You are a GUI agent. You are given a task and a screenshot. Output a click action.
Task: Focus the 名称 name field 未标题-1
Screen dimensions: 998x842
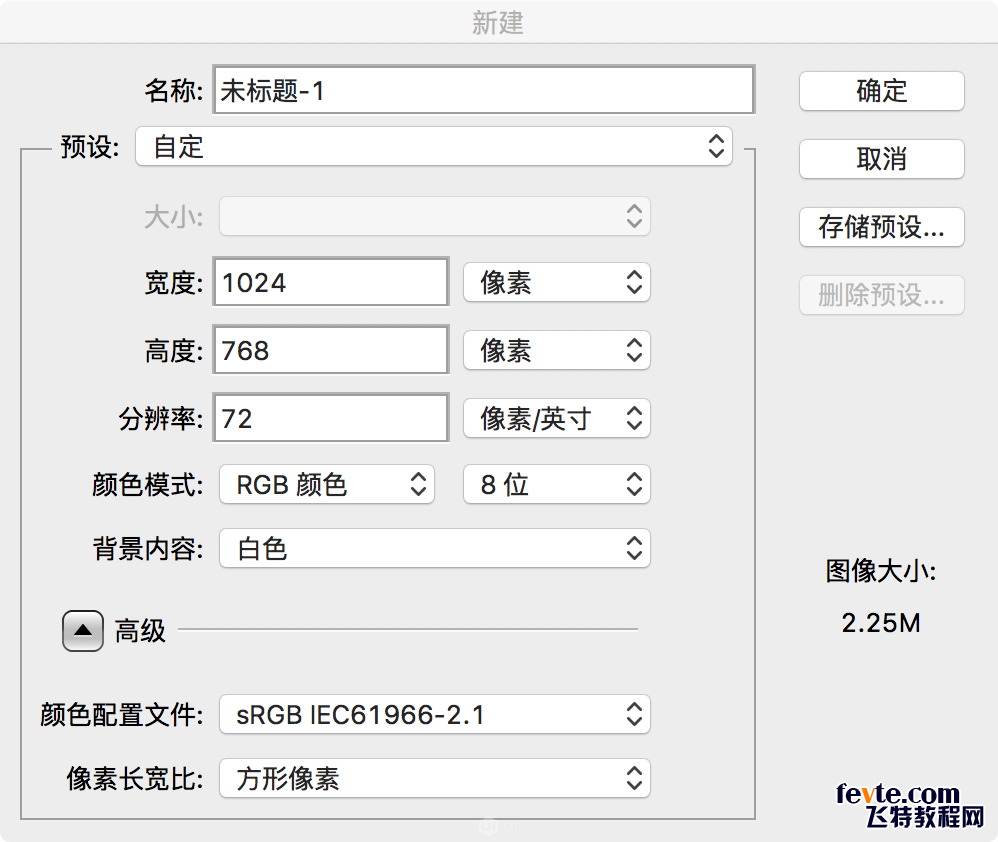click(484, 90)
